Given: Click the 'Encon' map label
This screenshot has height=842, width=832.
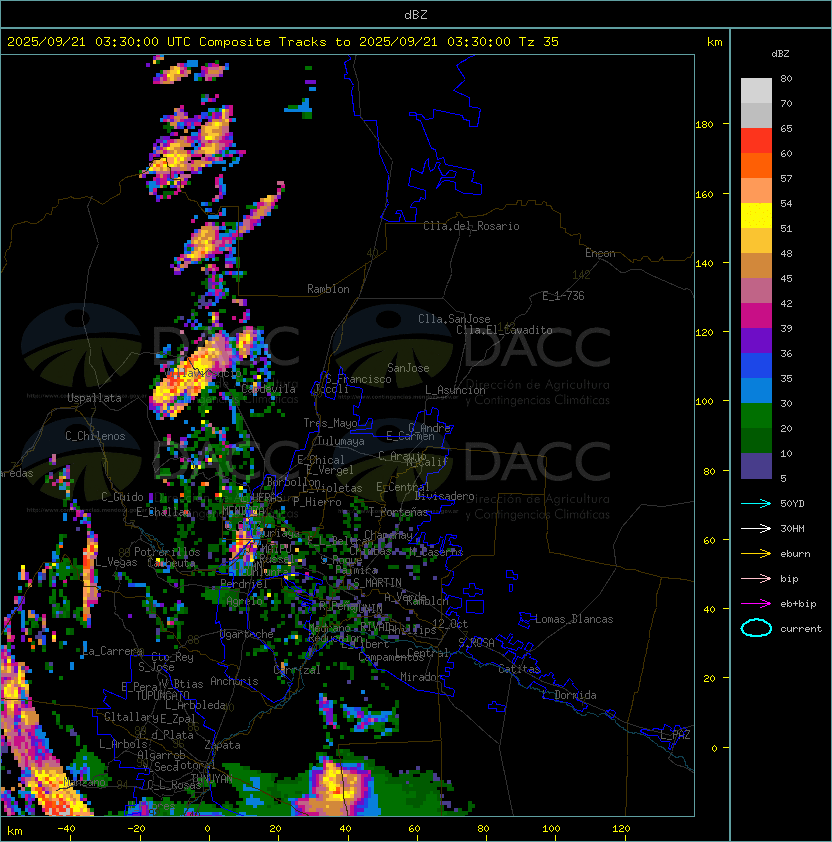Looking at the screenshot, I should point(600,253).
